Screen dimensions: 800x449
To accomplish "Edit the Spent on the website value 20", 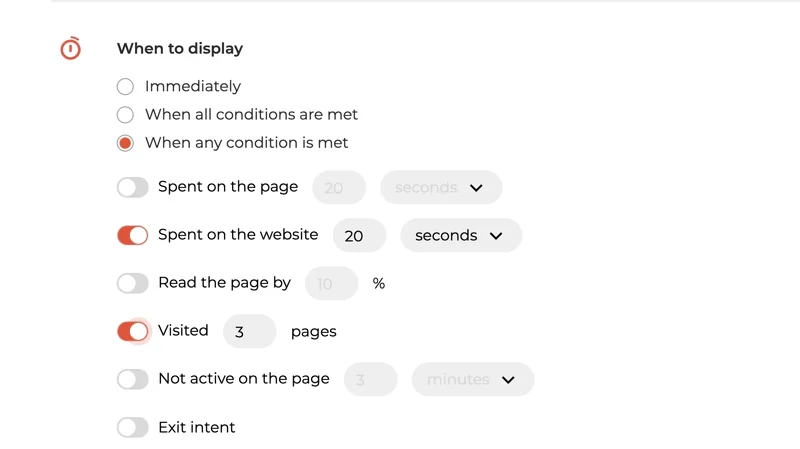I will [x=359, y=235].
